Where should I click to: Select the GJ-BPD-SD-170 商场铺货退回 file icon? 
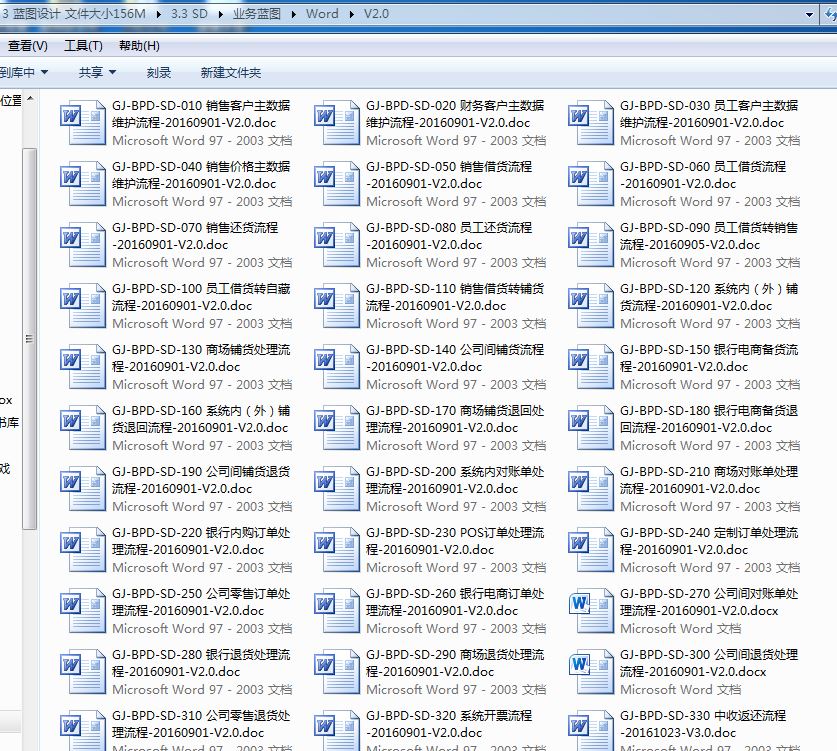336,428
